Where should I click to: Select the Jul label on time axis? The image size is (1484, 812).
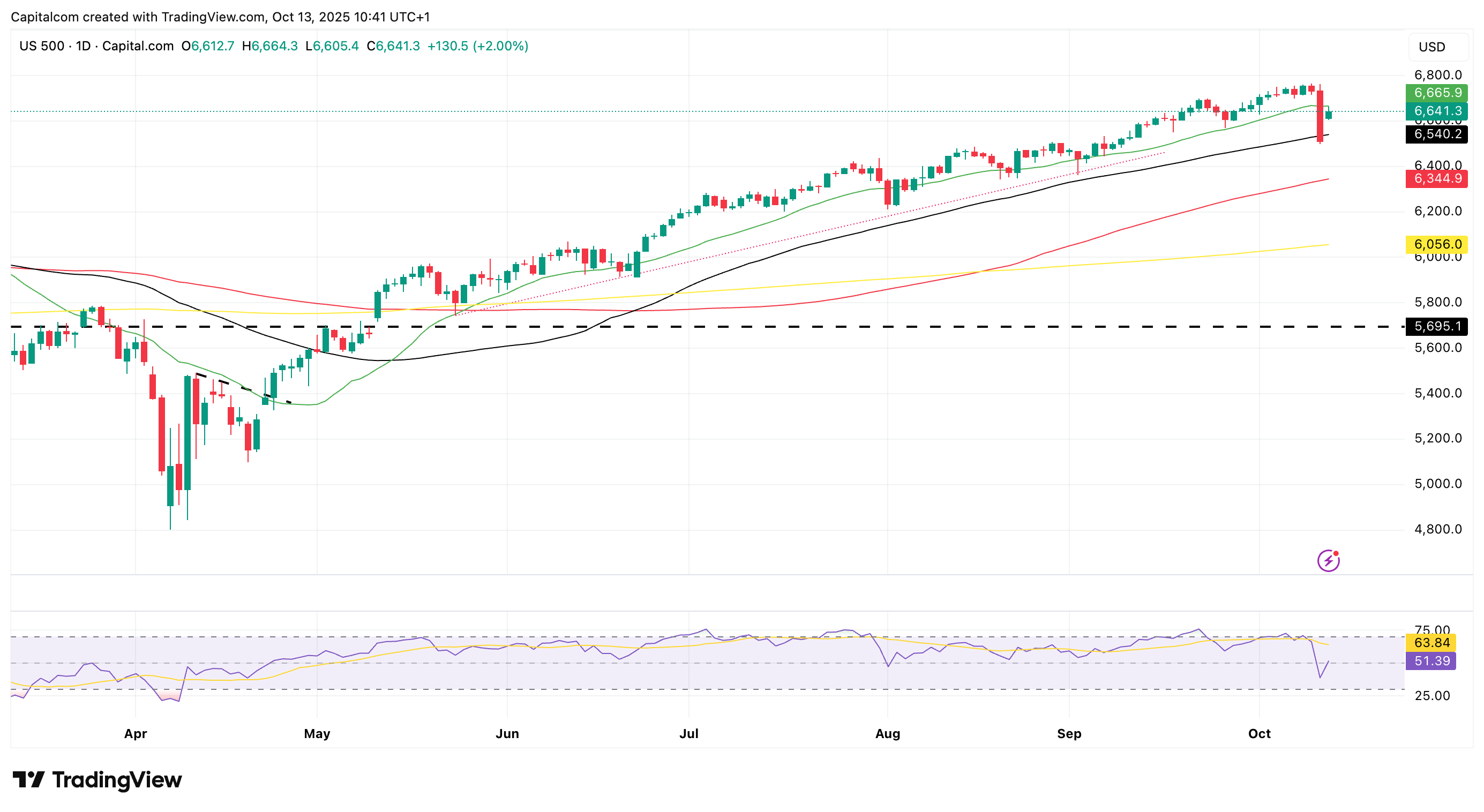point(688,734)
